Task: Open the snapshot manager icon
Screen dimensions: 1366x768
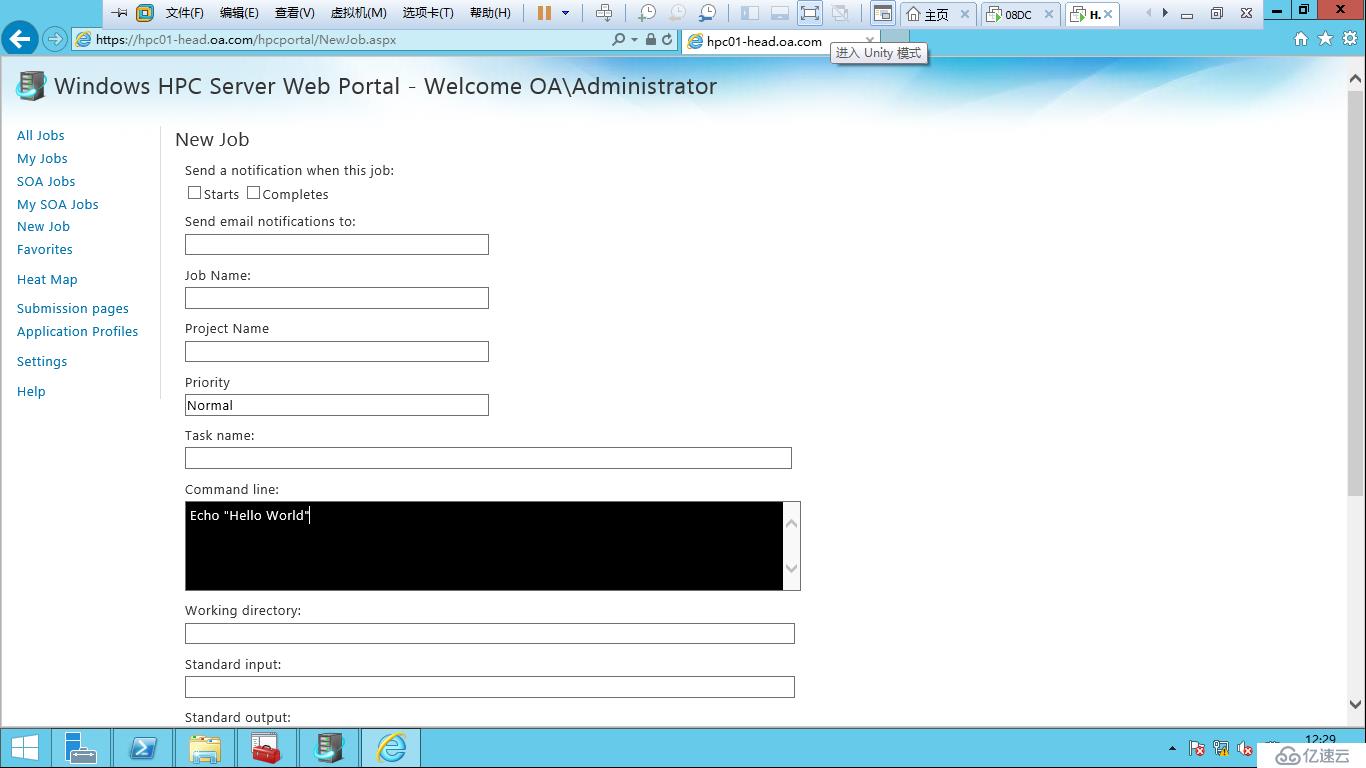Action: (707, 13)
